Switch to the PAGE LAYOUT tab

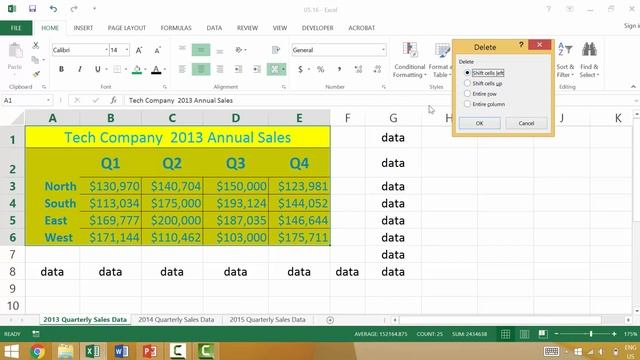127,28
